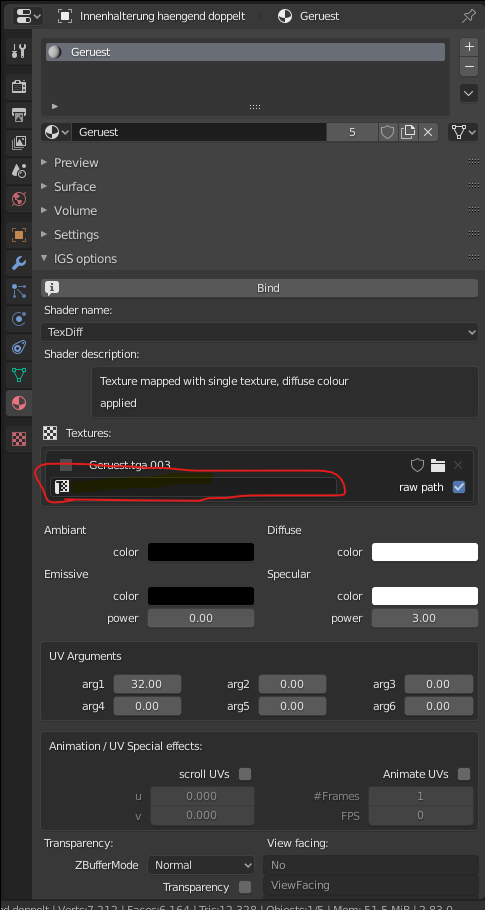The image size is (485, 910).
Task: Open the Material properties tab
Action: pos(19,403)
